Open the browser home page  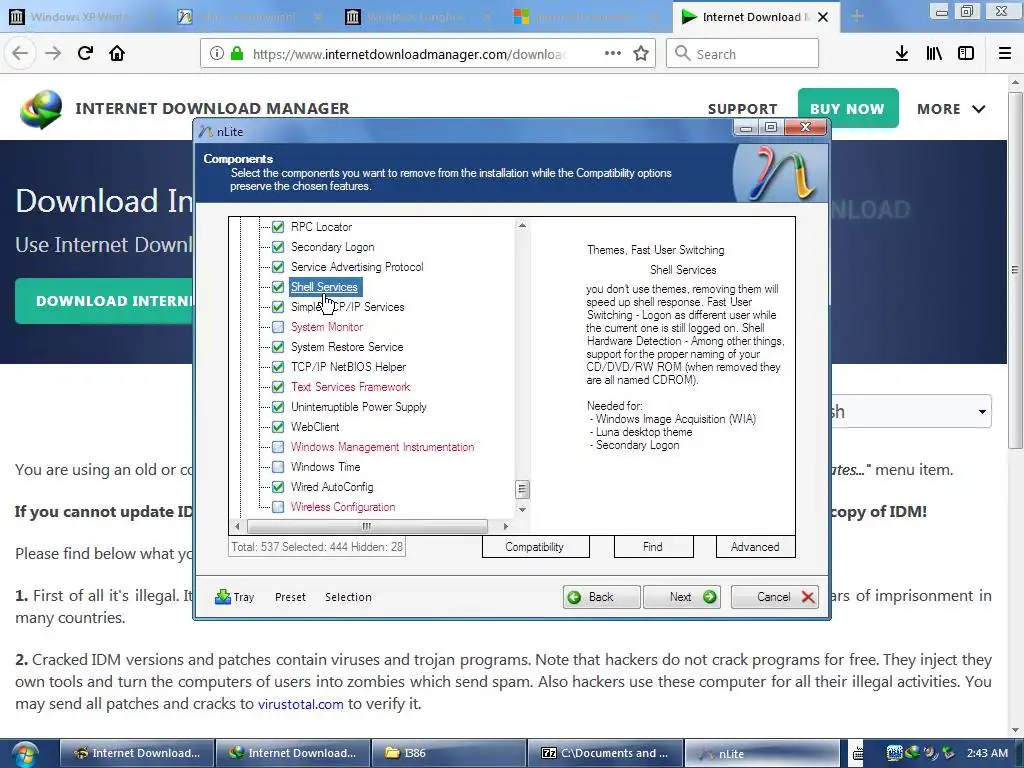point(117,54)
